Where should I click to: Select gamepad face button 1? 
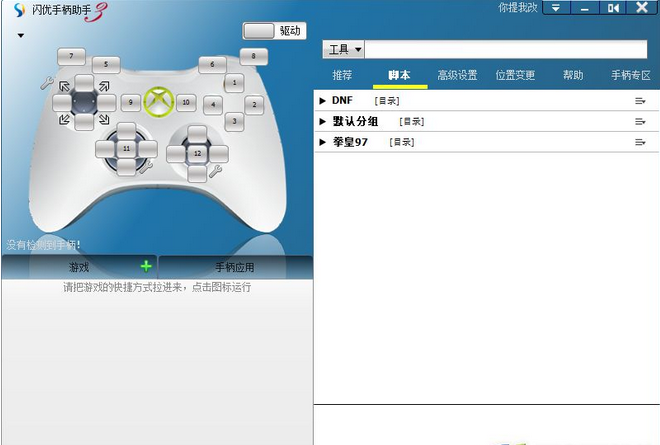tap(234, 83)
